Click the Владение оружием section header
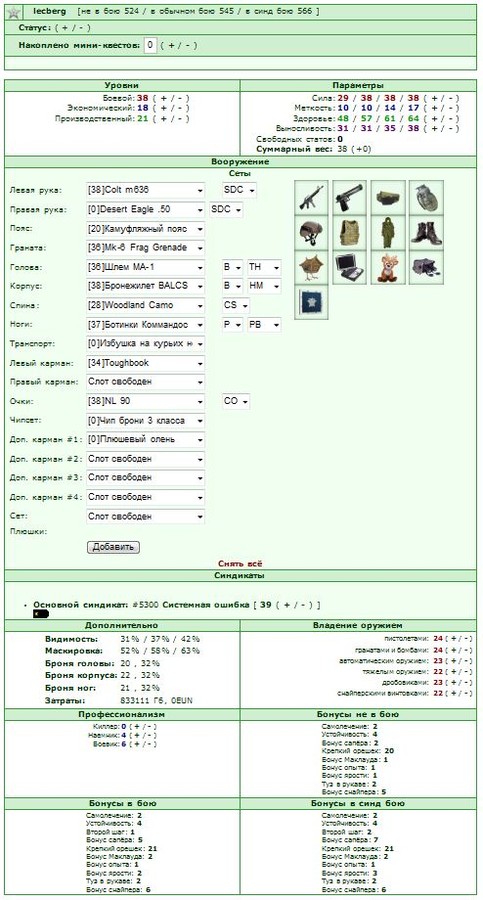 point(358,626)
